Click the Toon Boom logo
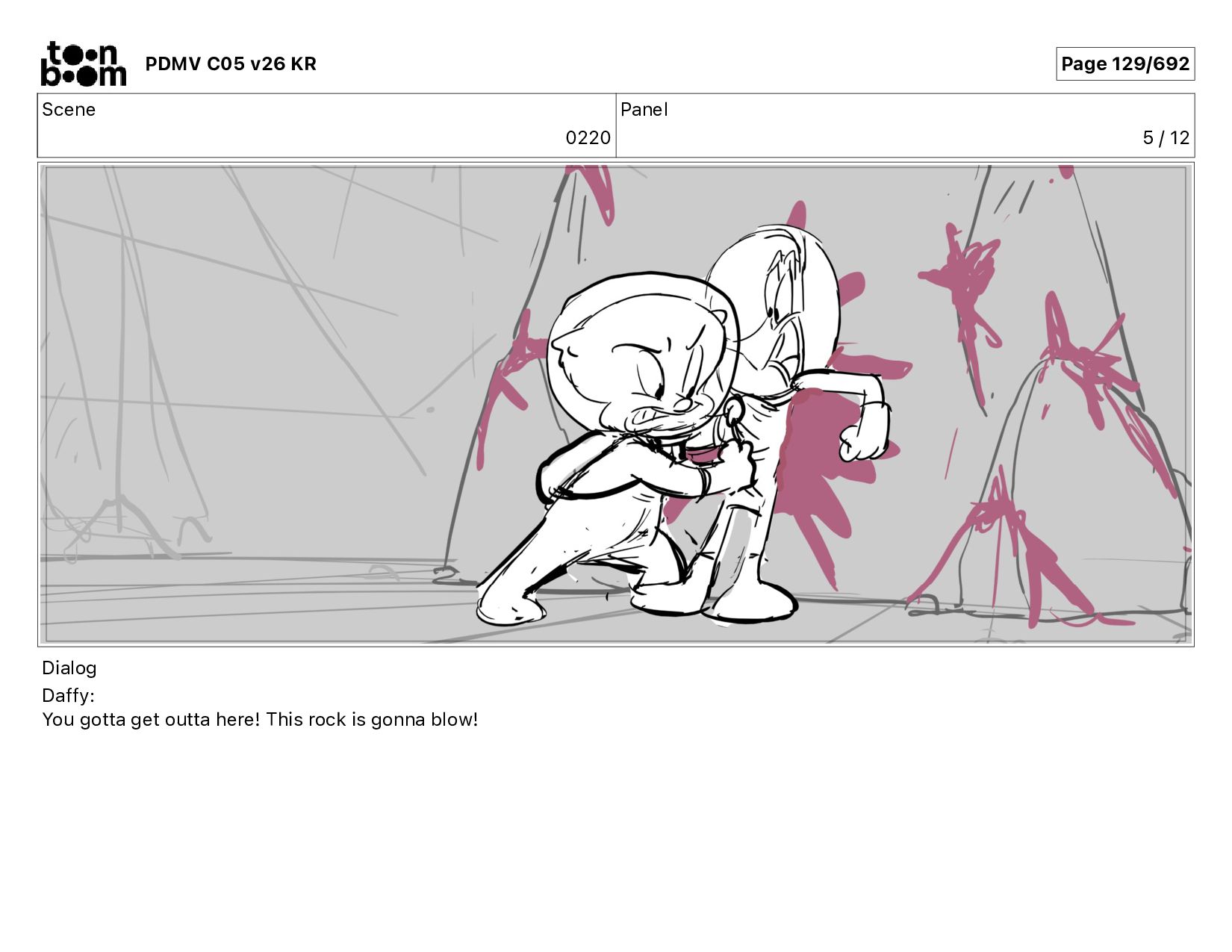 coord(83,63)
